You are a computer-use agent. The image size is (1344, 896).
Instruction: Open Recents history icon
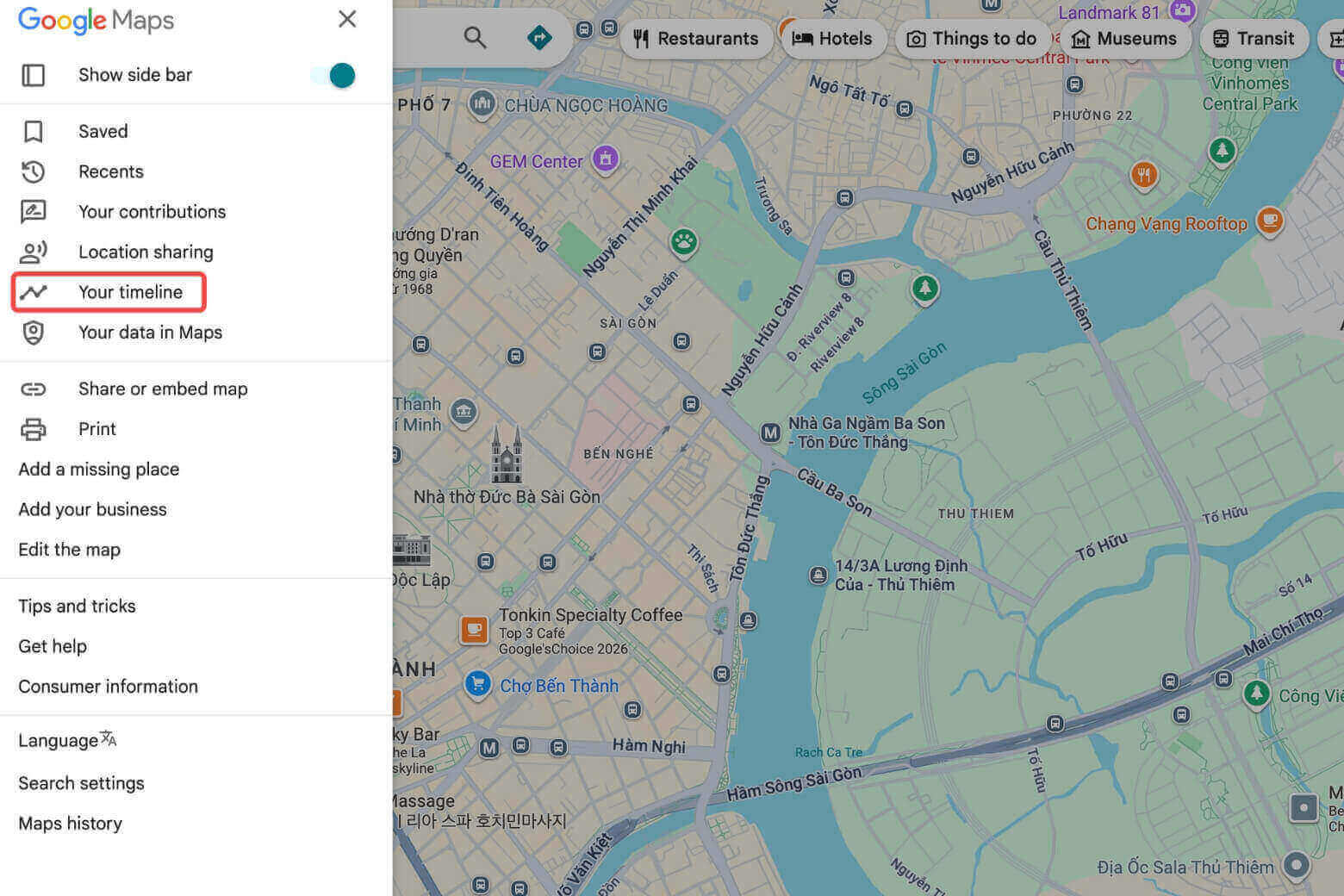click(34, 171)
